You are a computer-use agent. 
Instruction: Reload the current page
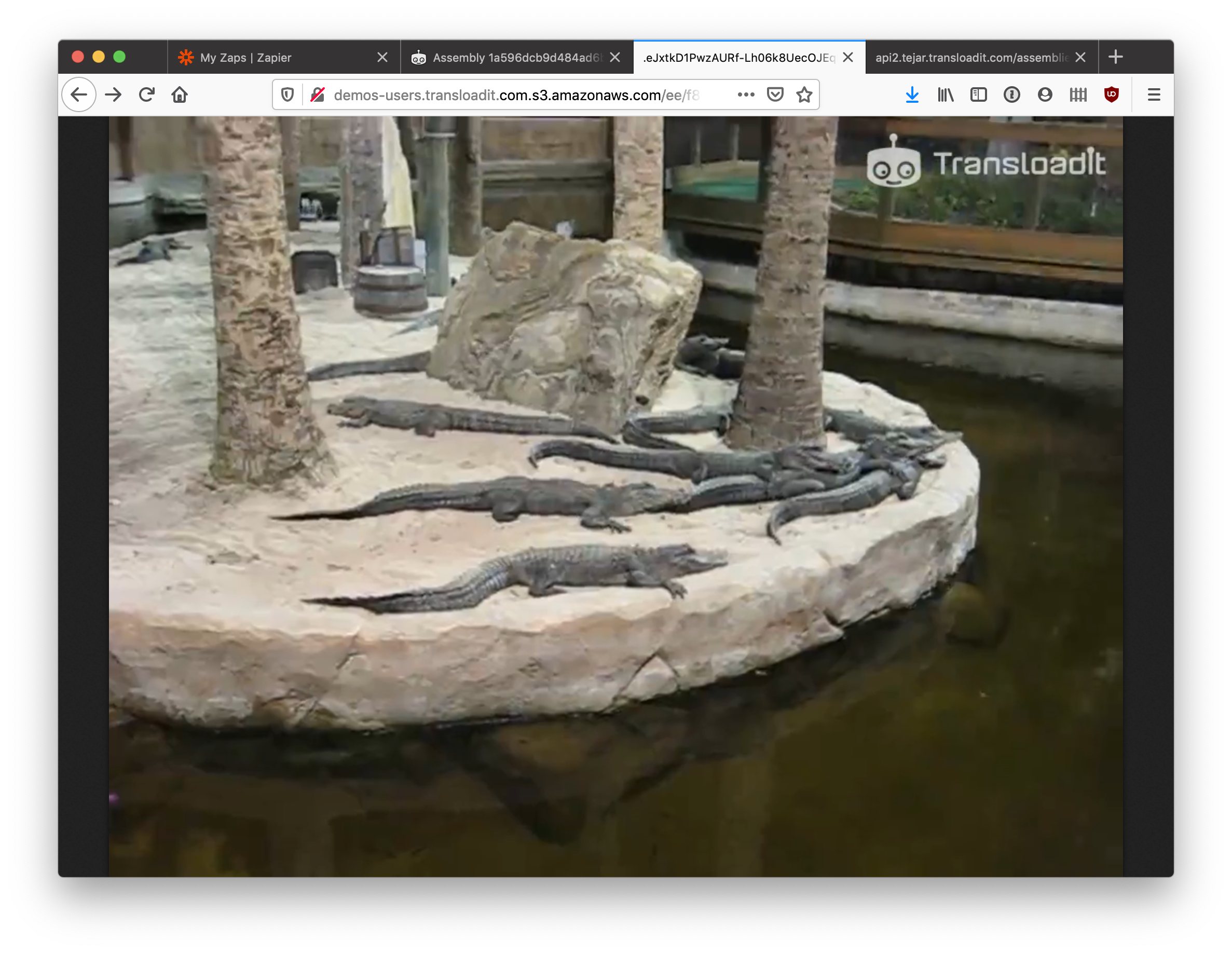point(147,95)
